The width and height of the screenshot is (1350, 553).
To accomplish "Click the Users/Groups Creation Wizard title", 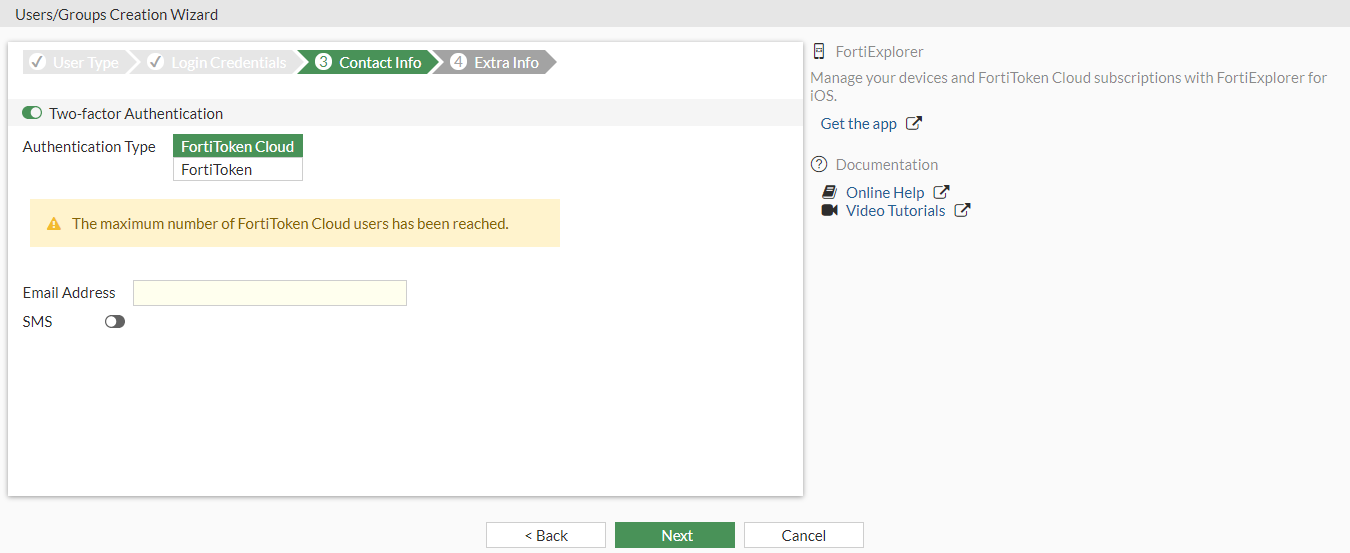I will click(116, 15).
